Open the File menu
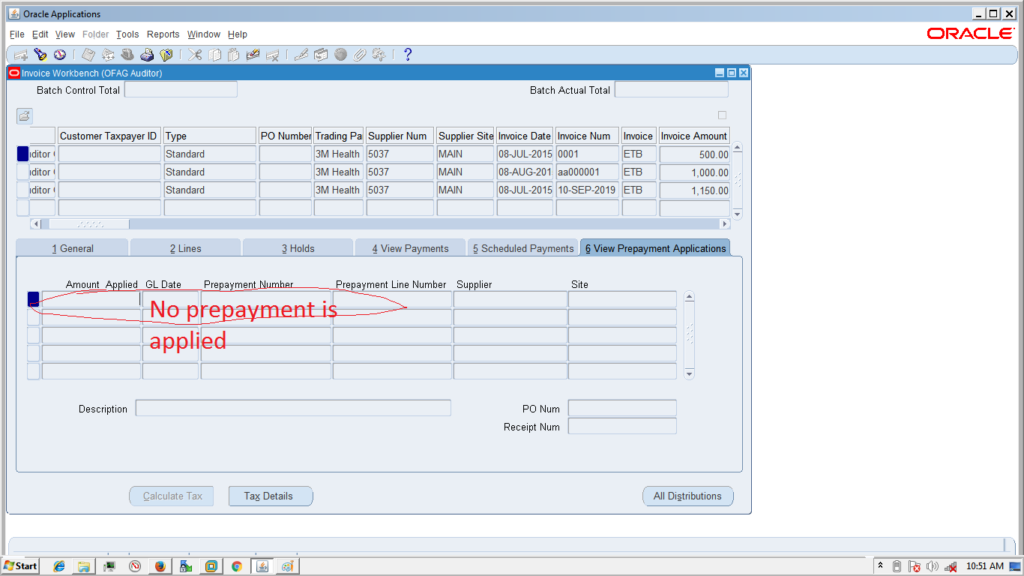 point(17,34)
